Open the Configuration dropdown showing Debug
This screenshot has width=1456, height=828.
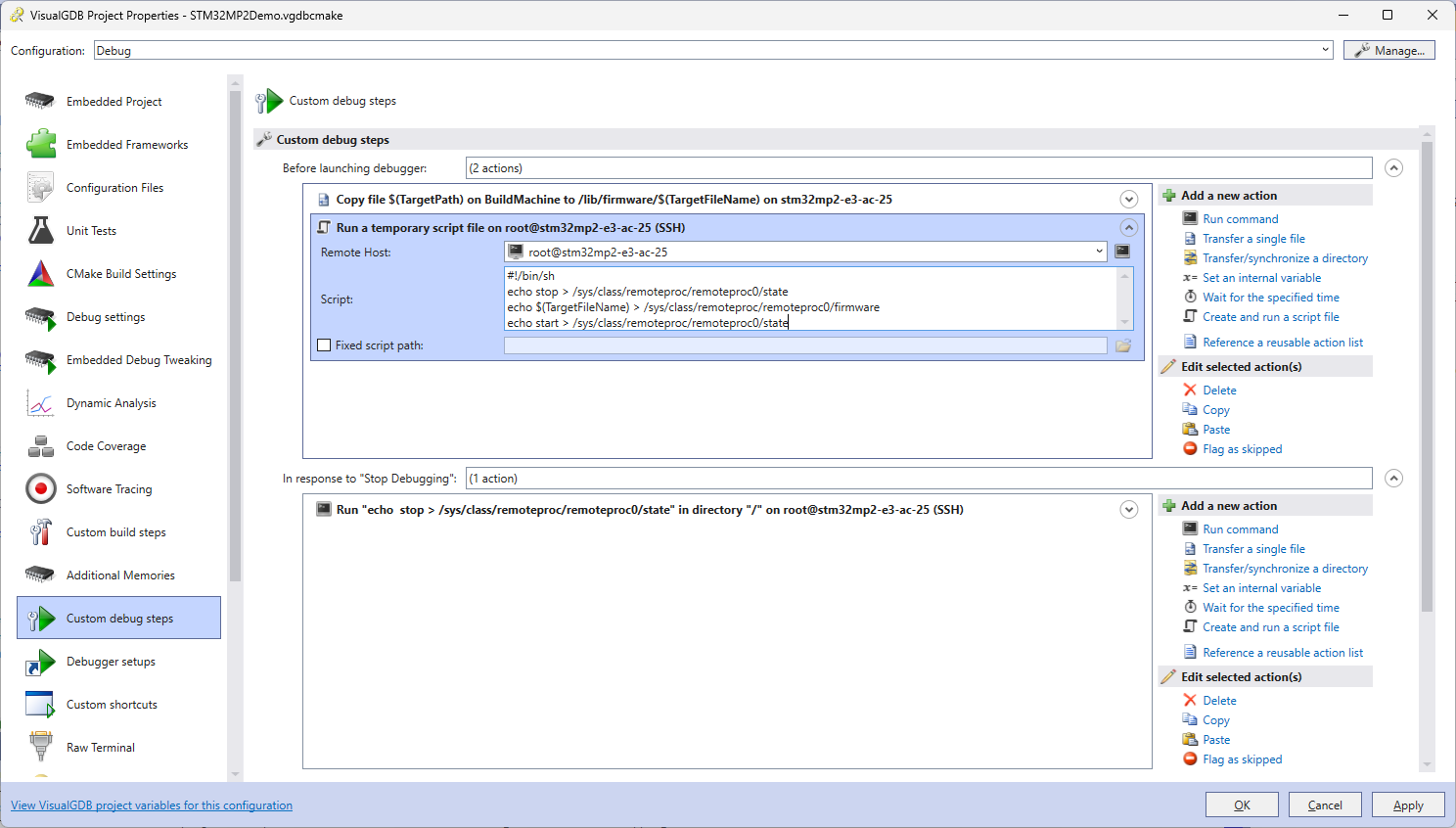point(713,50)
